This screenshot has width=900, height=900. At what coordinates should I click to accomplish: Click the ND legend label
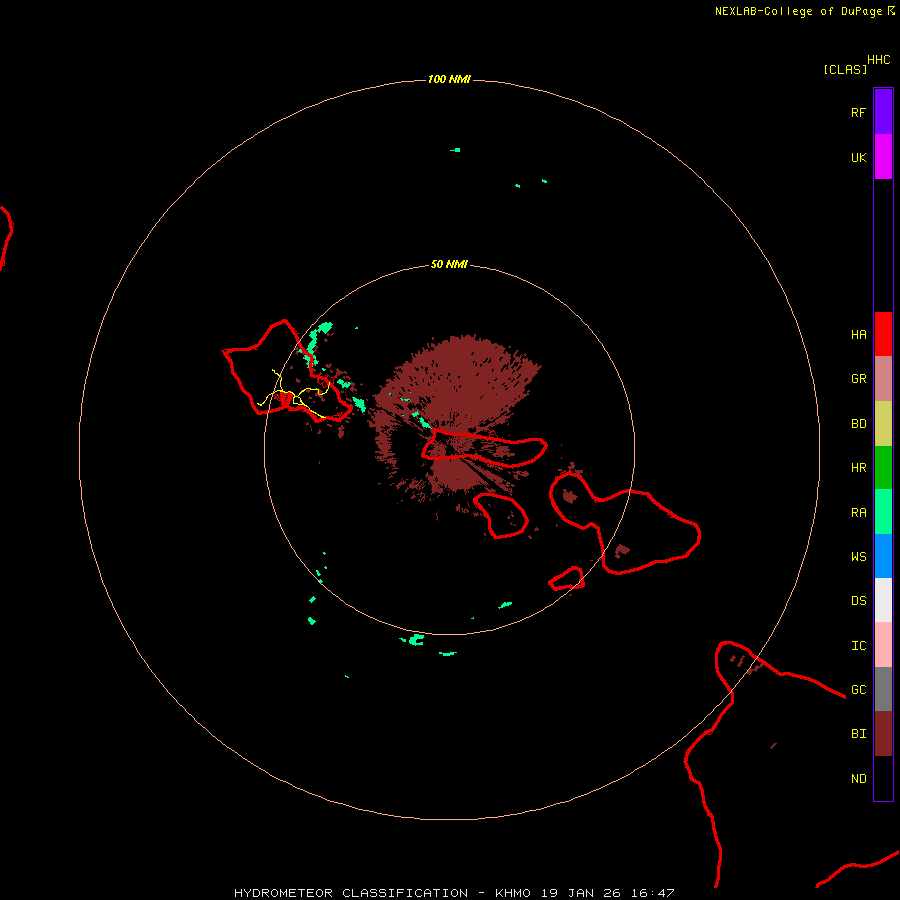click(x=858, y=778)
